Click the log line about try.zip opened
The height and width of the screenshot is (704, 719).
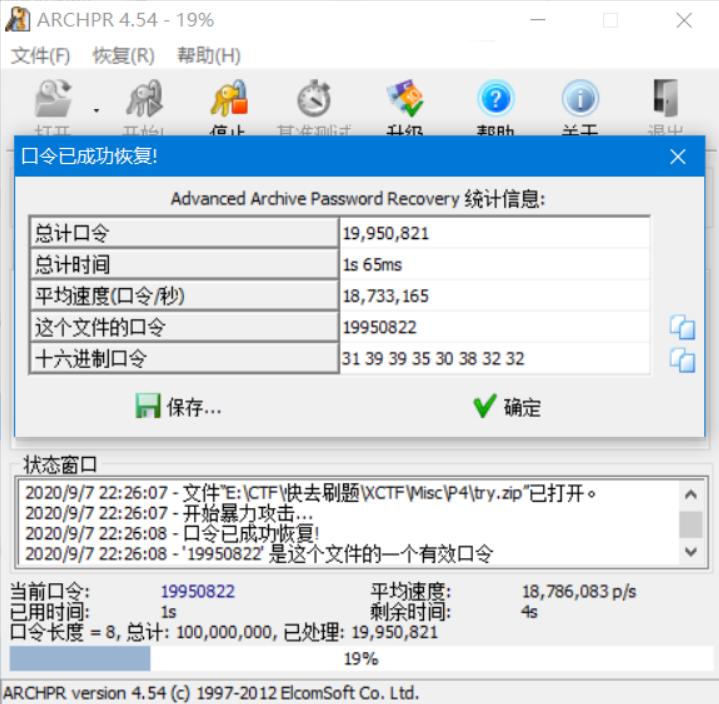310,493
